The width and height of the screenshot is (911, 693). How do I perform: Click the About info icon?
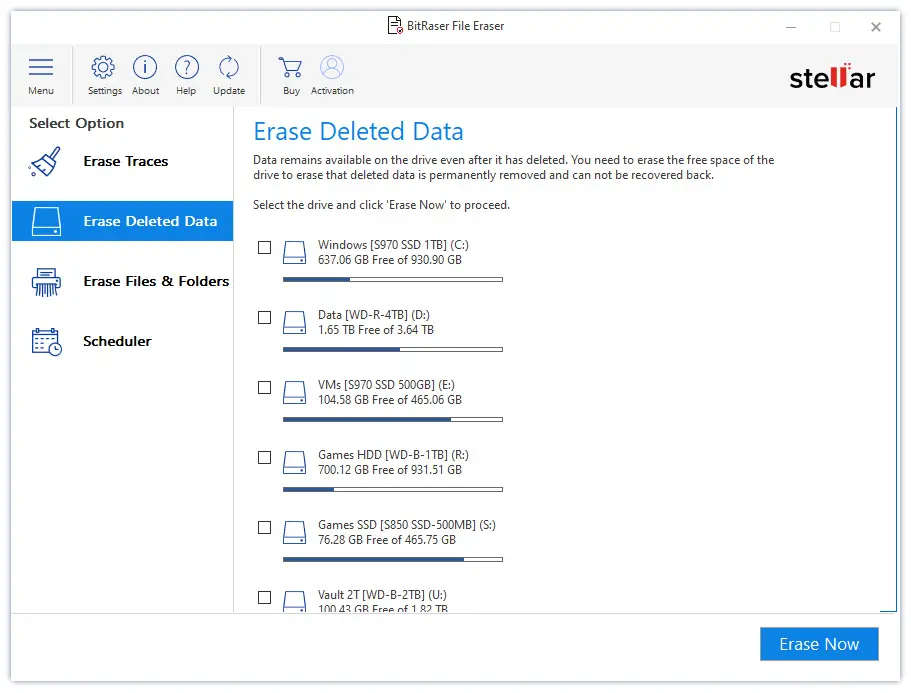[145, 67]
